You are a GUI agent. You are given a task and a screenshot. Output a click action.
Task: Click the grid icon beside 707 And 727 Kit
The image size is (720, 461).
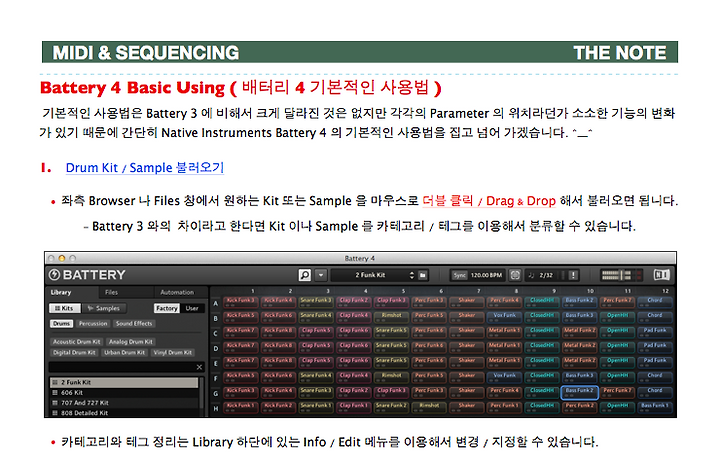[x=55, y=403]
